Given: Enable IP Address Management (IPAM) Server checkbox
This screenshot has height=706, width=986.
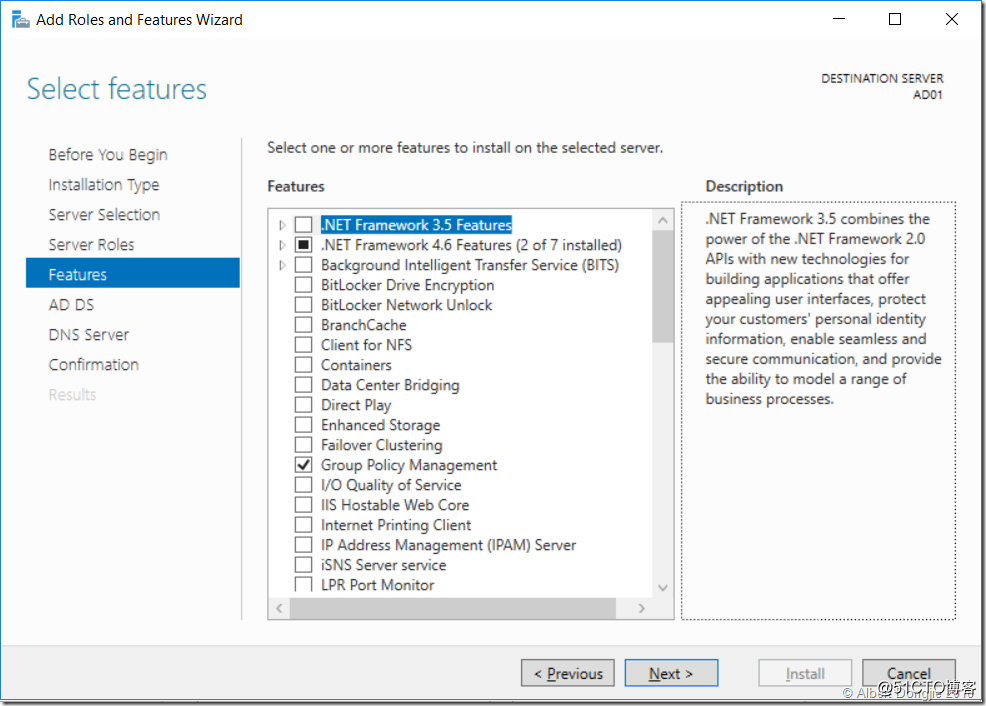Looking at the screenshot, I should pos(303,546).
